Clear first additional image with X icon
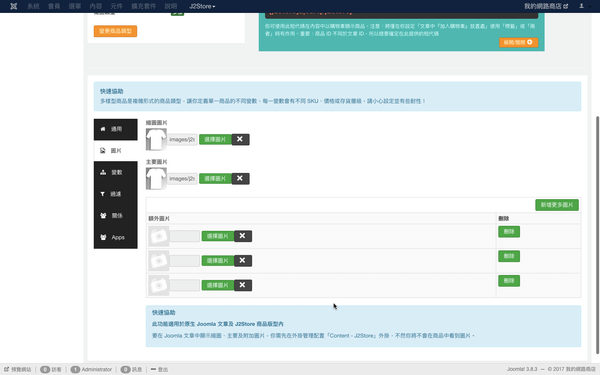This screenshot has width=600, height=375. point(243,236)
